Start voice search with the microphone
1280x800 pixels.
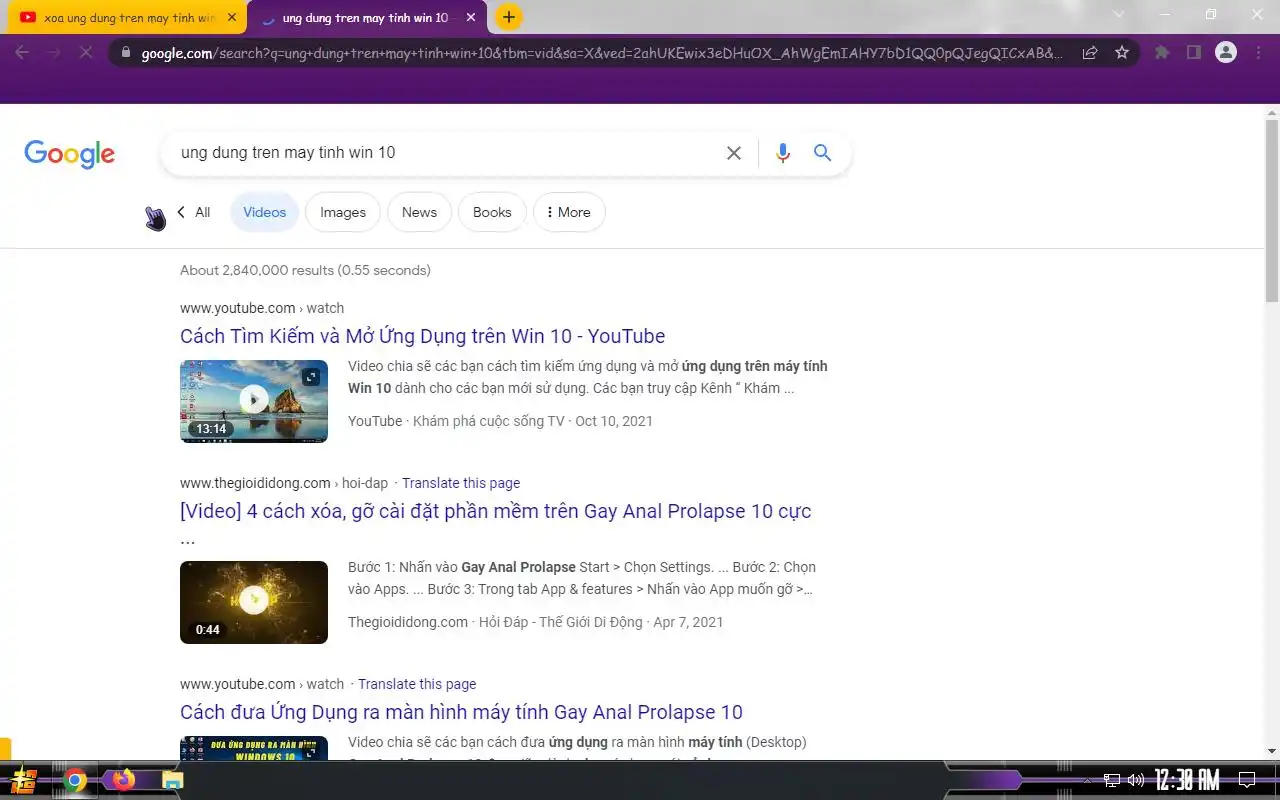[x=783, y=153]
